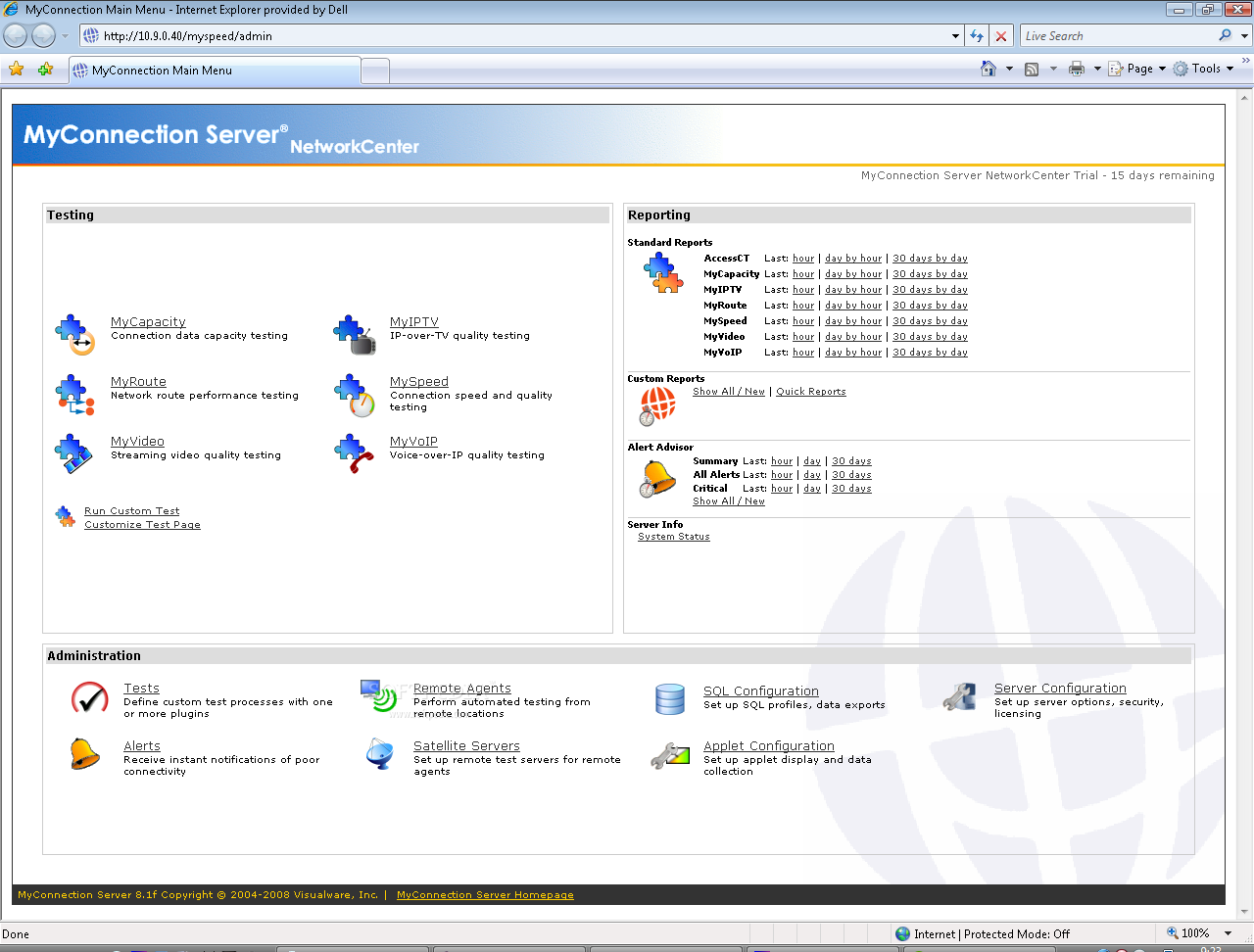Screen dimensions: 1254x952
Task: Expand the Print options dropdown arrow
Action: point(1097,69)
